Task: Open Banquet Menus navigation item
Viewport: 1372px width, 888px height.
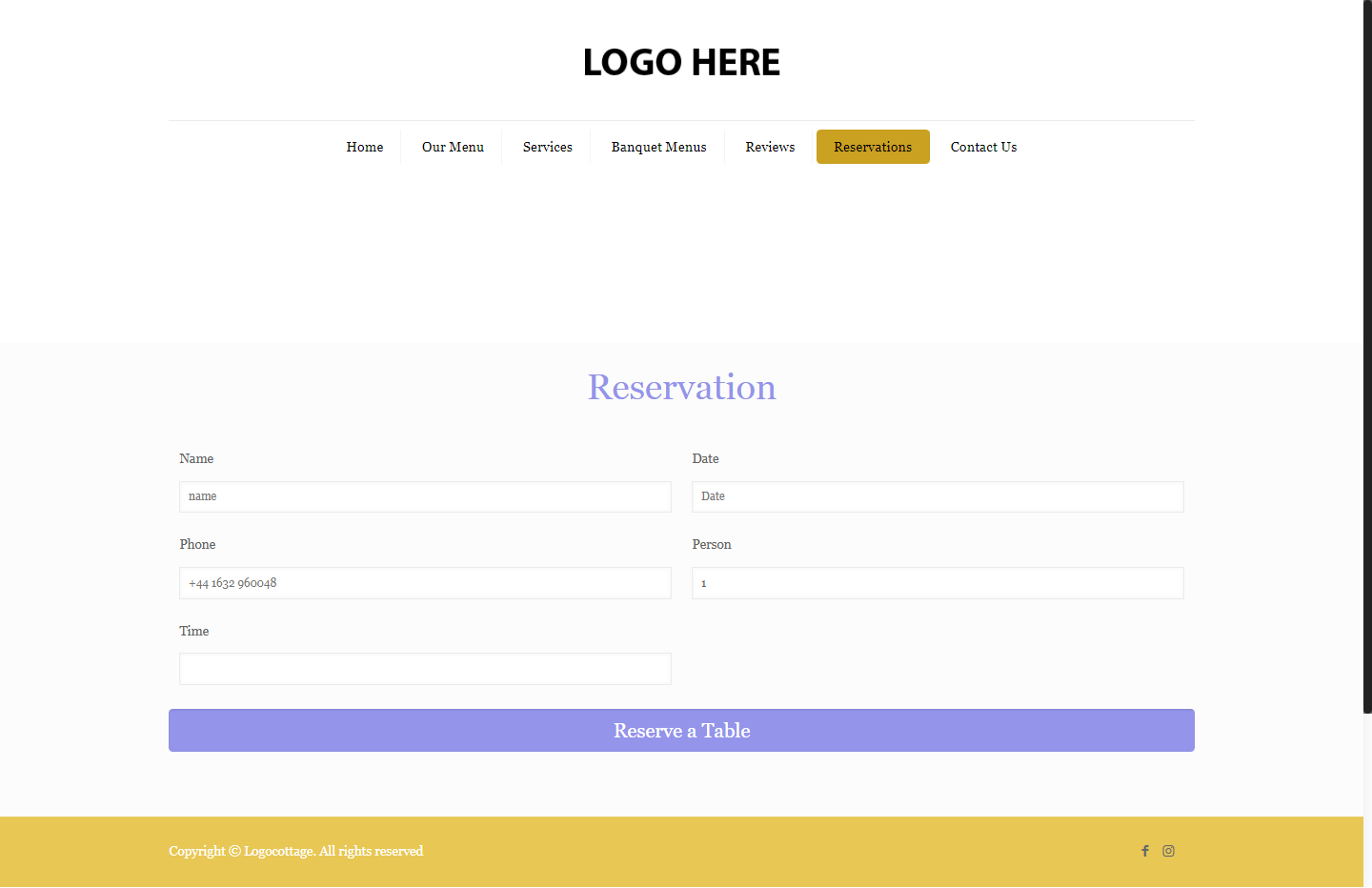Action: pyautogui.click(x=658, y=147)
